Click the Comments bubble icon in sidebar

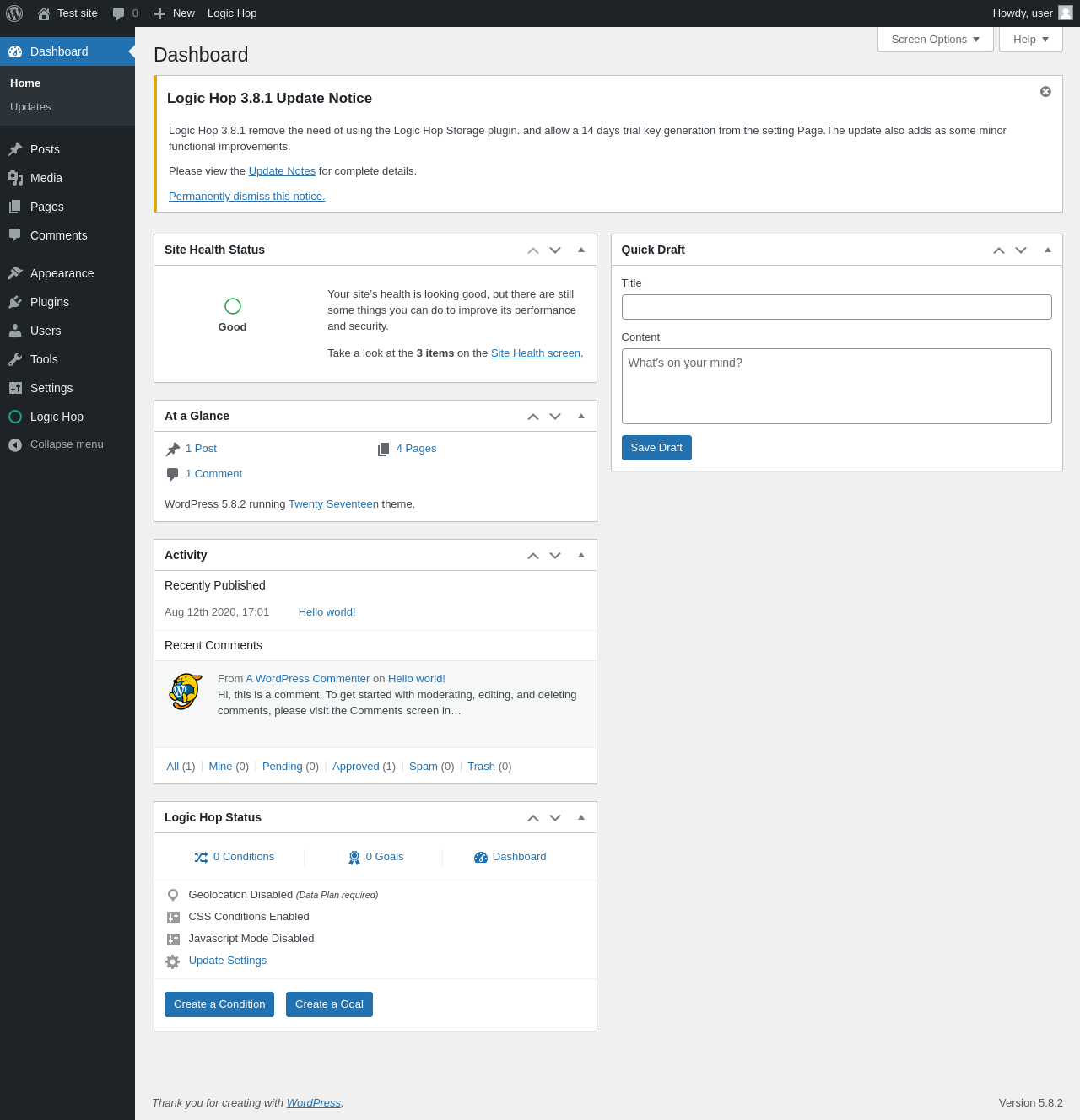tap(15, 235)
